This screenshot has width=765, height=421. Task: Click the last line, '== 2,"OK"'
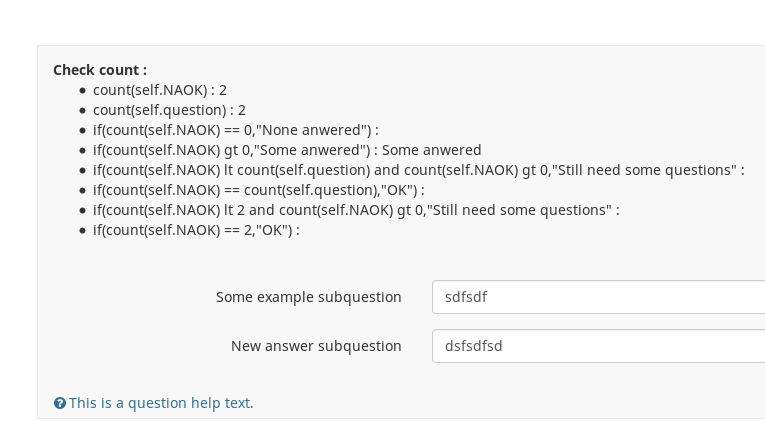(196, 230)
